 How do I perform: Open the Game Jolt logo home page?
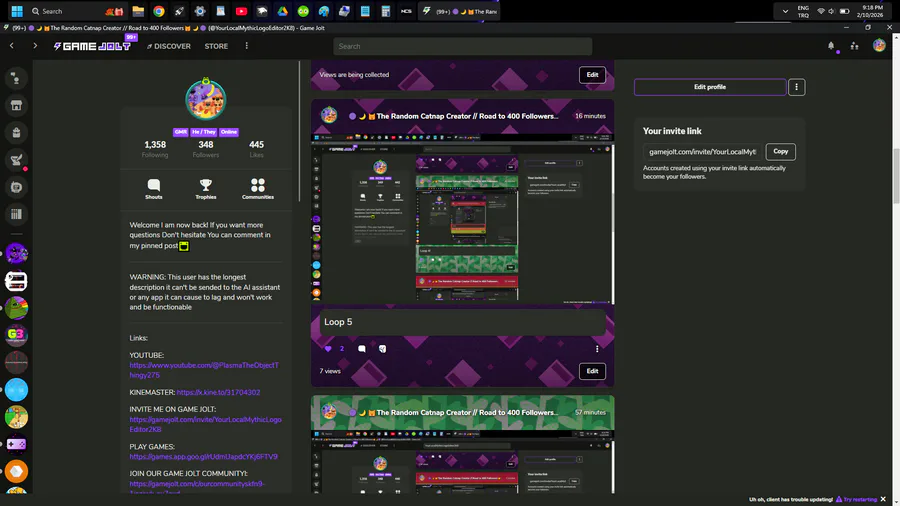[92, 46]
